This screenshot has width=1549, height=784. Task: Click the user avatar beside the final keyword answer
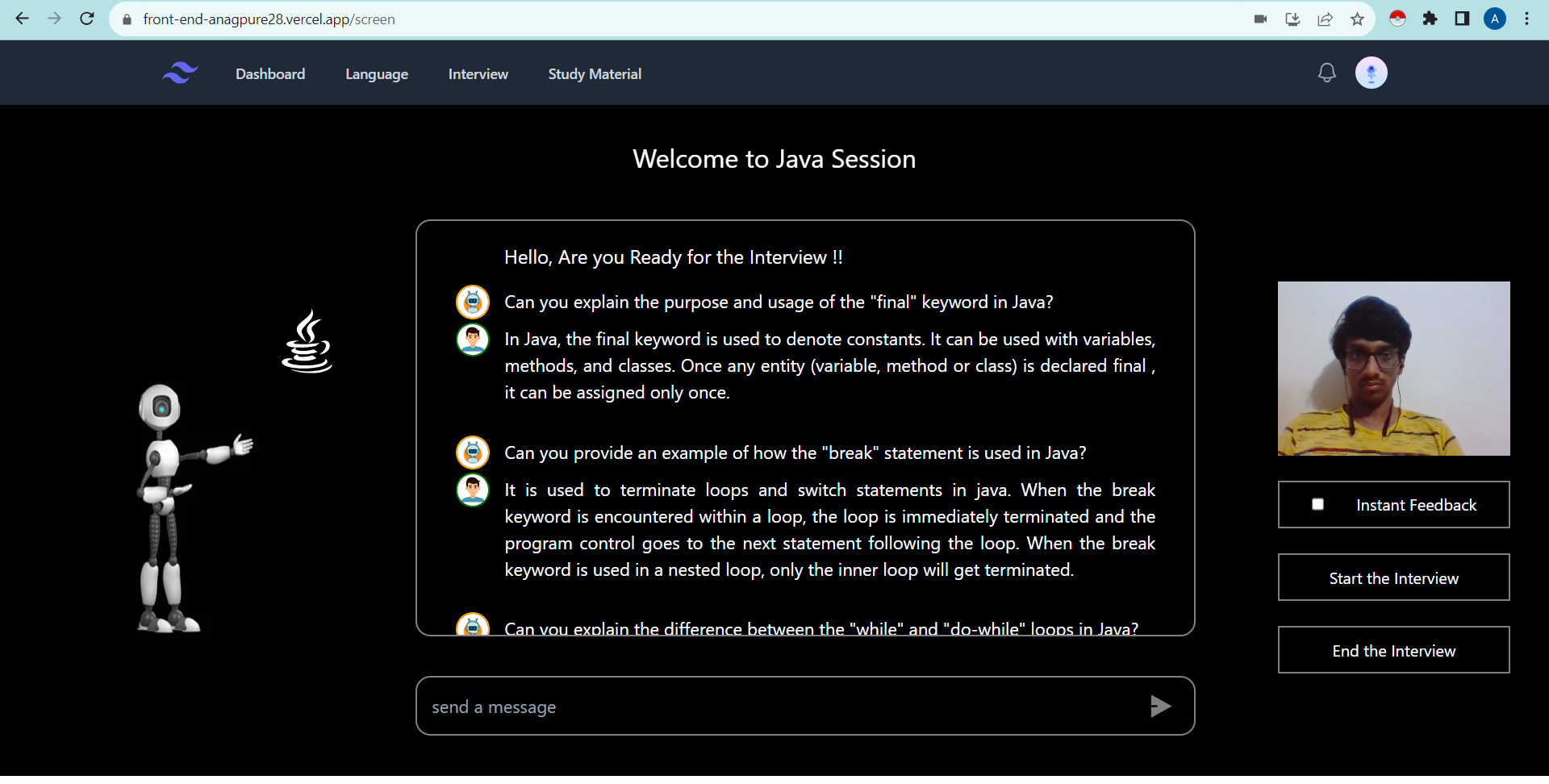pyautogui.click(x=473, y=340)
